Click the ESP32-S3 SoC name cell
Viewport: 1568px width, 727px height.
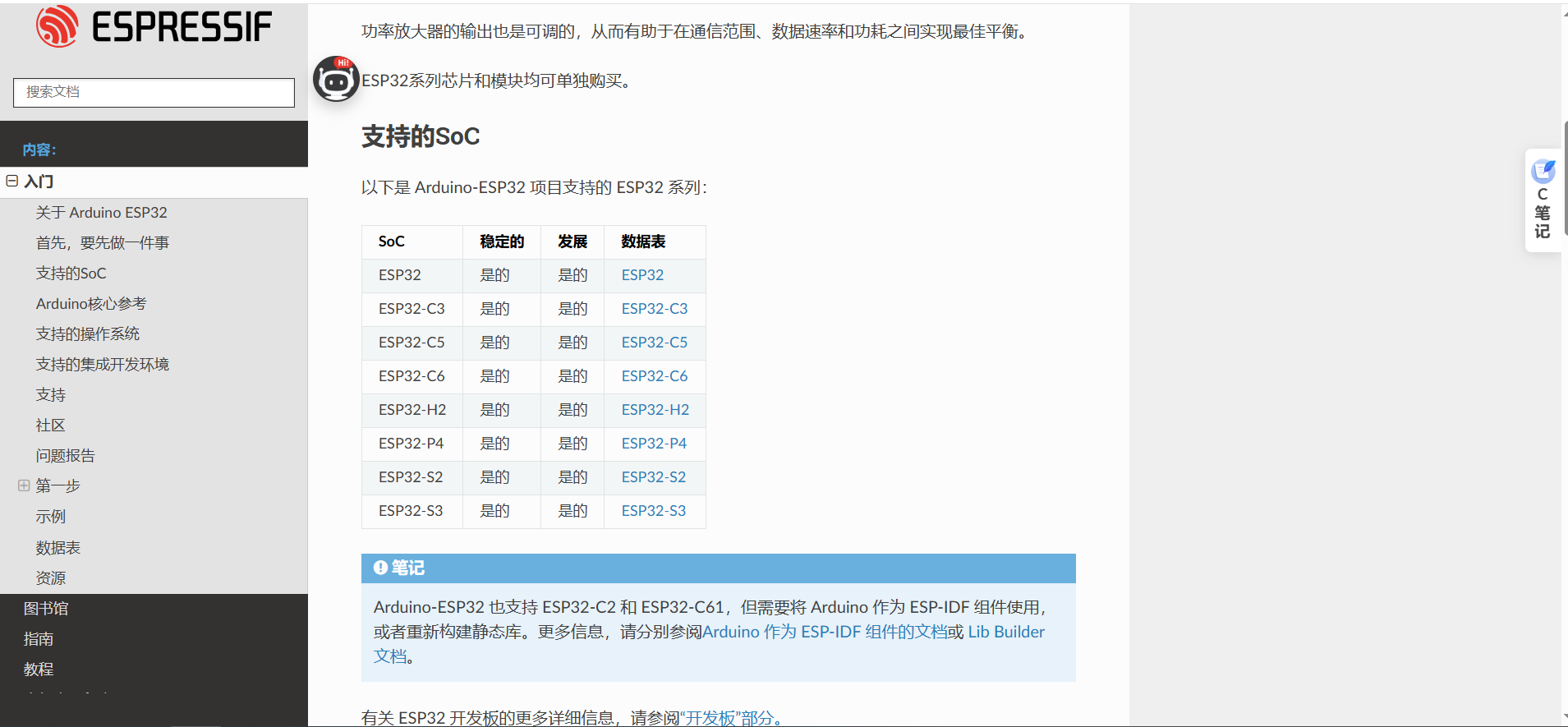coord(411,511)
